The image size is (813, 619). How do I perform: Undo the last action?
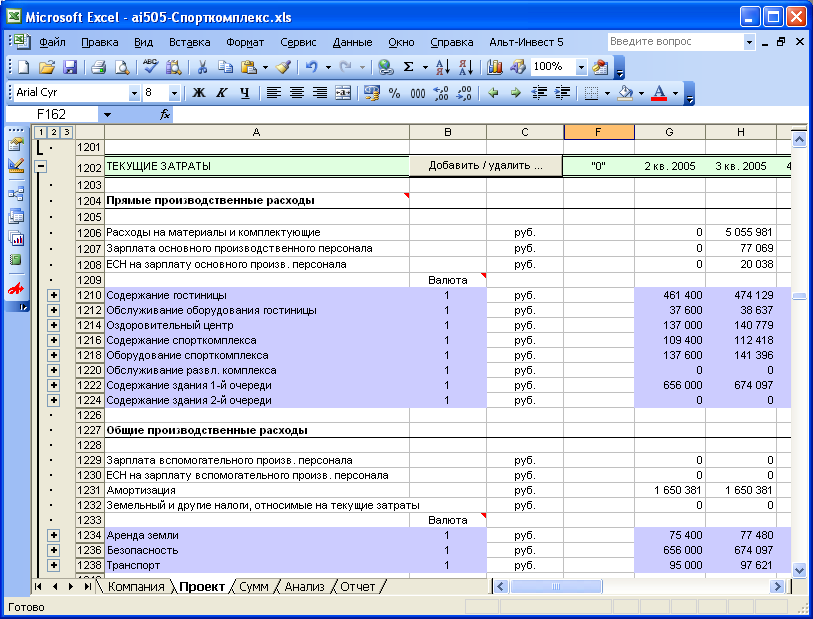coord(311,67)
